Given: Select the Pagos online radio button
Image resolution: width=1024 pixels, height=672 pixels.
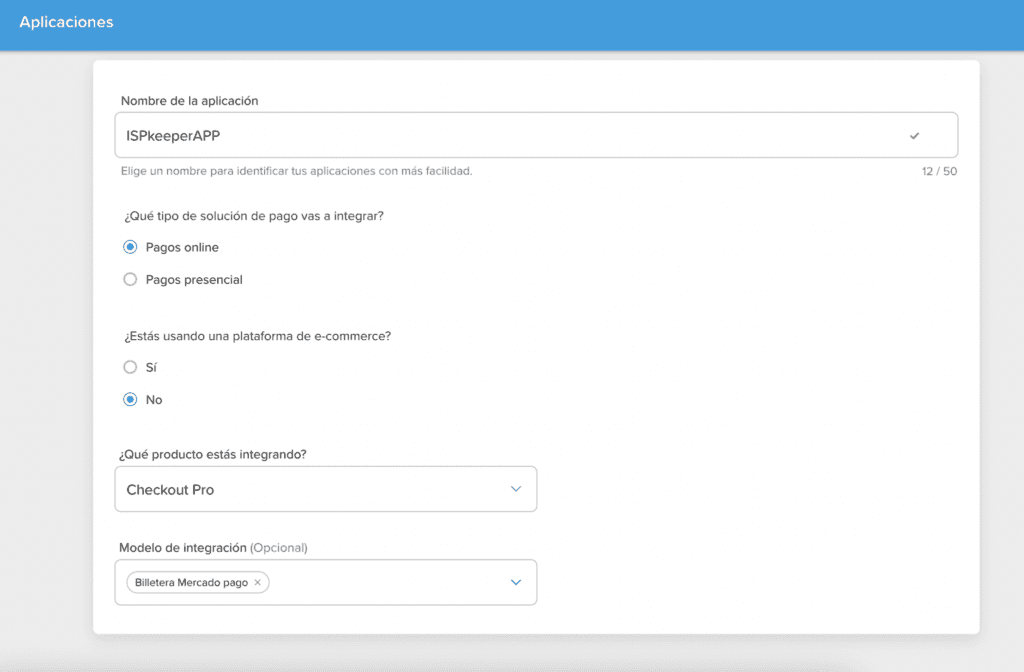Looking at the screenshot, I should pyautogui.click(x=130, y=247).
